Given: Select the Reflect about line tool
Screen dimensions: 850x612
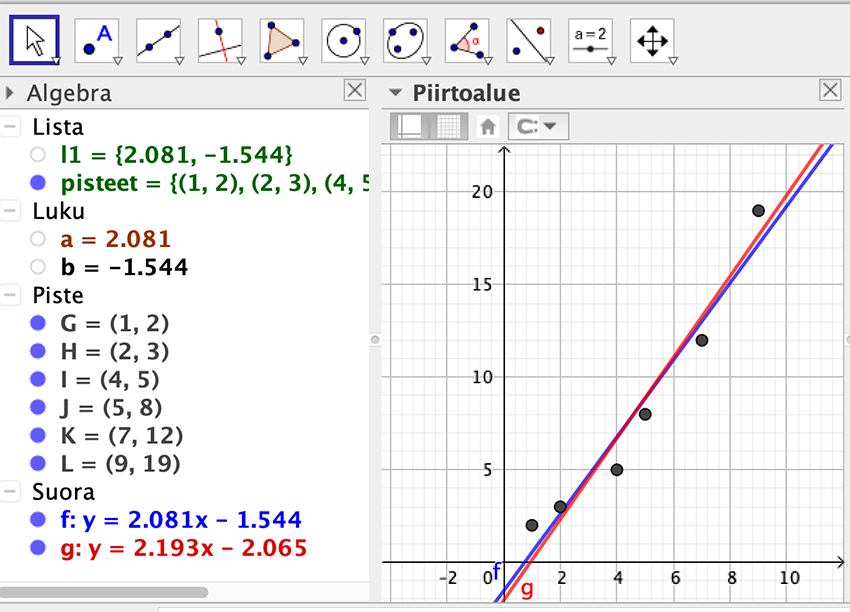Looking at the screenshot, I should [x=529, y=41].
